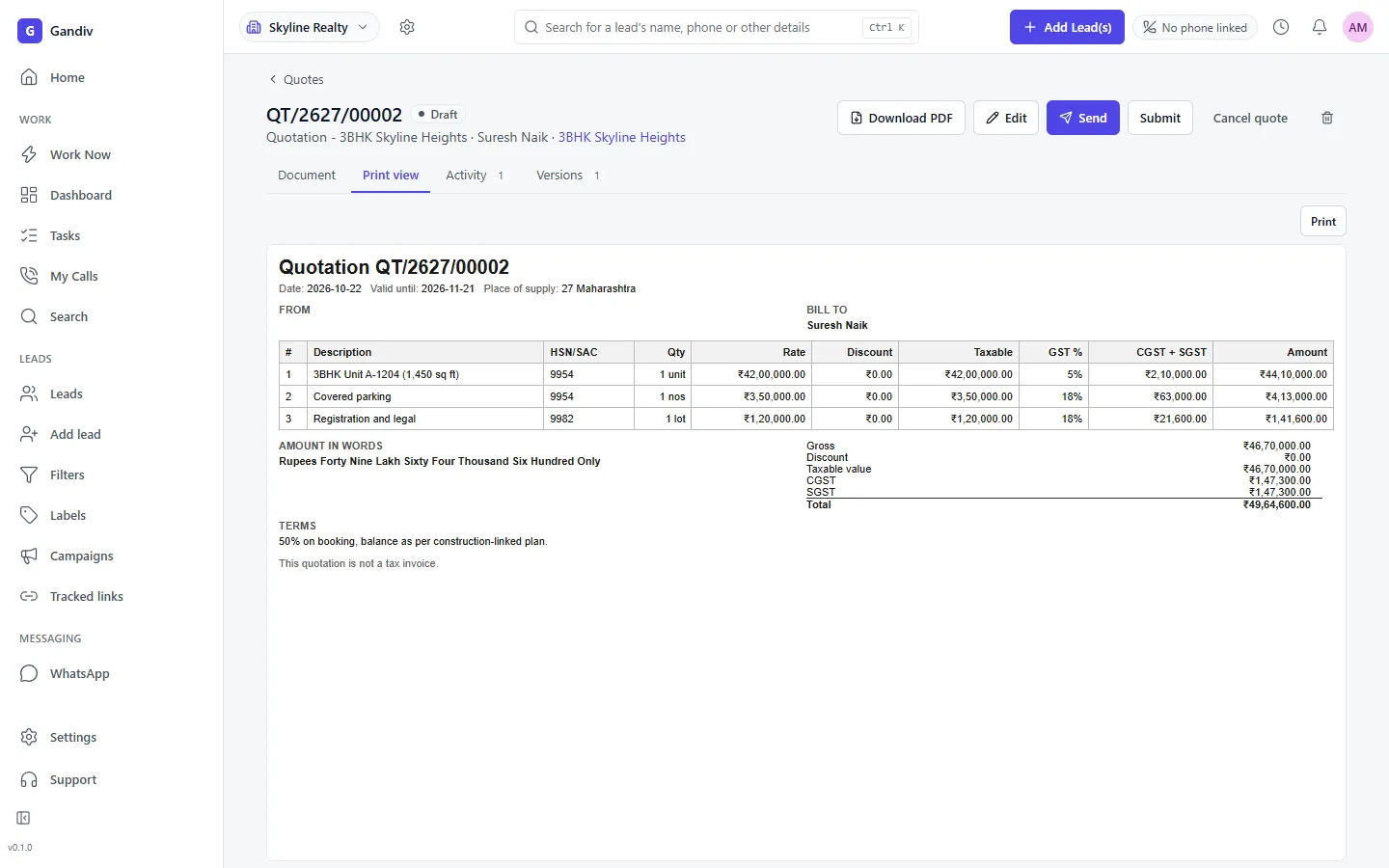This screenshot has height=868, width=1389.
Task: Open workspace settings gear icon
Action: pyautogui.click(x=407, y=27)
